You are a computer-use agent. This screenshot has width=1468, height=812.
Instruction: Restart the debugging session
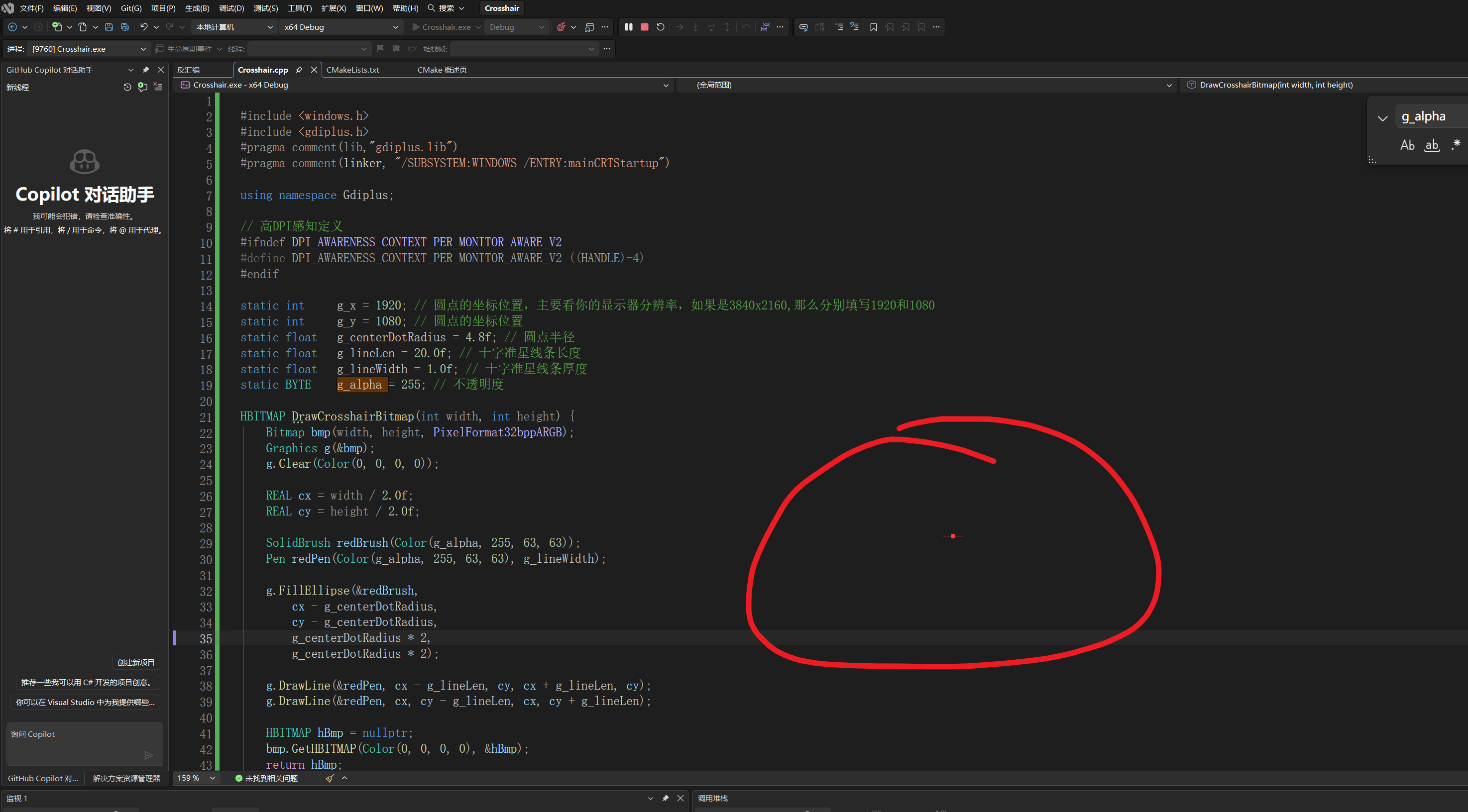(661, 27)
